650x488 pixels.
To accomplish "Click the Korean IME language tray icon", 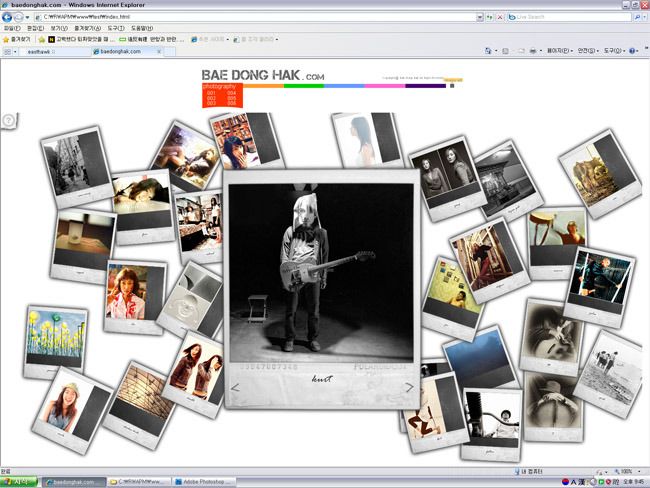I will tap(565, 482).
